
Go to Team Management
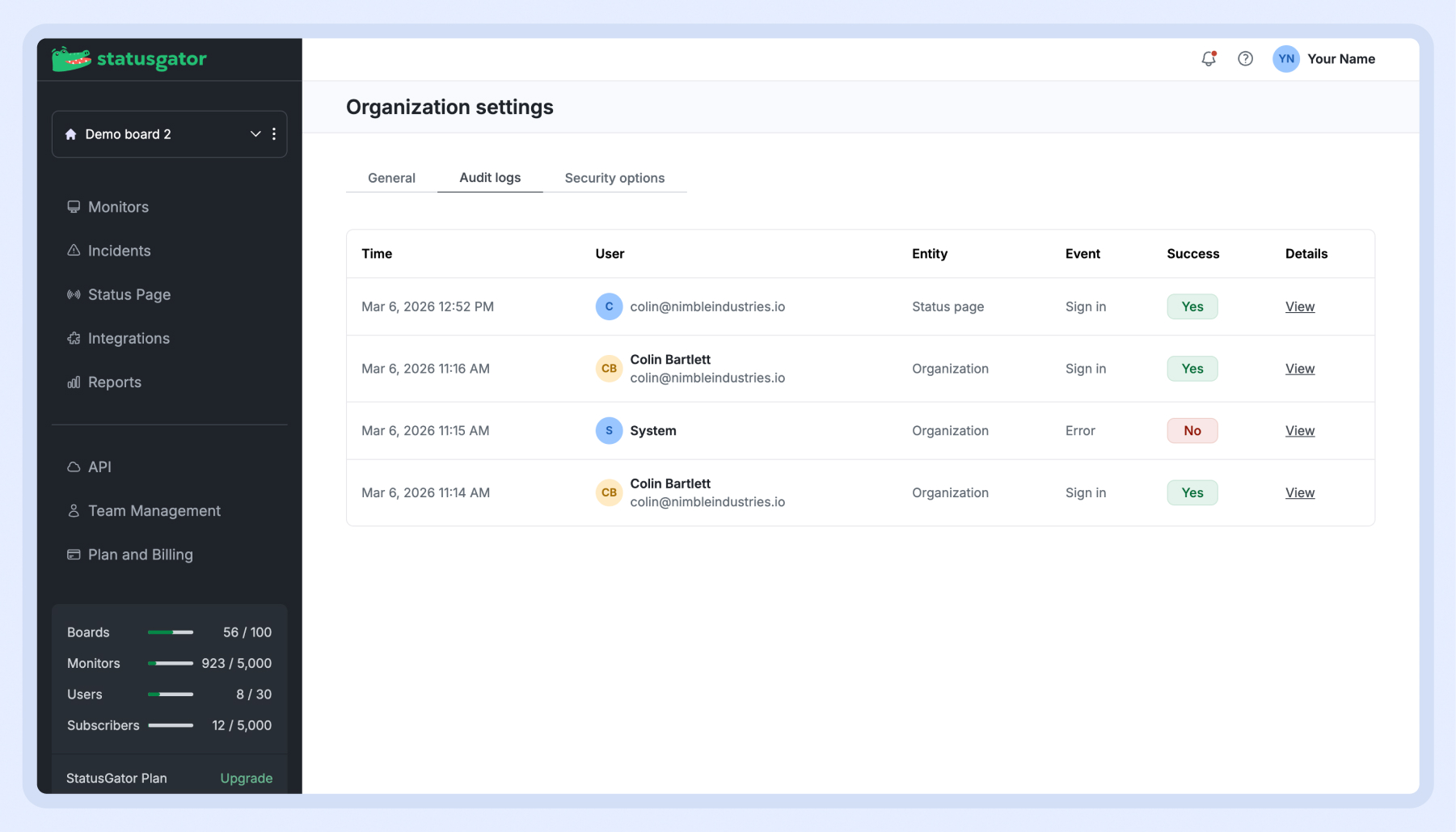coord(154,510)
